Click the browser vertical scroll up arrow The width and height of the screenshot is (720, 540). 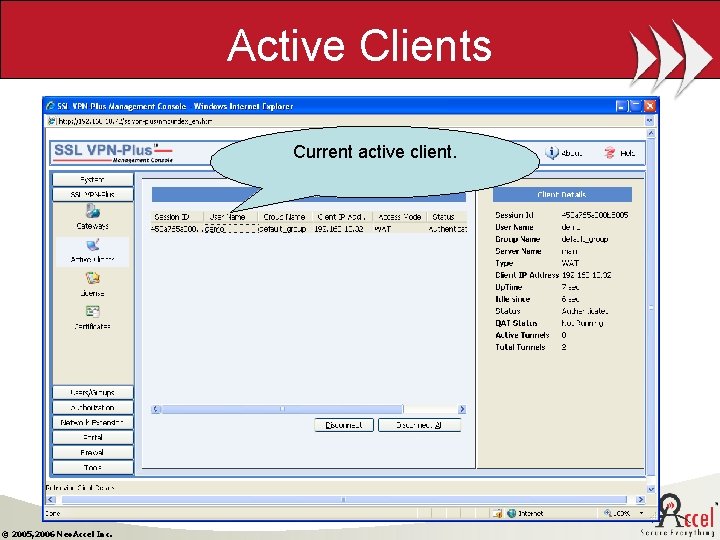click(650, 133)
